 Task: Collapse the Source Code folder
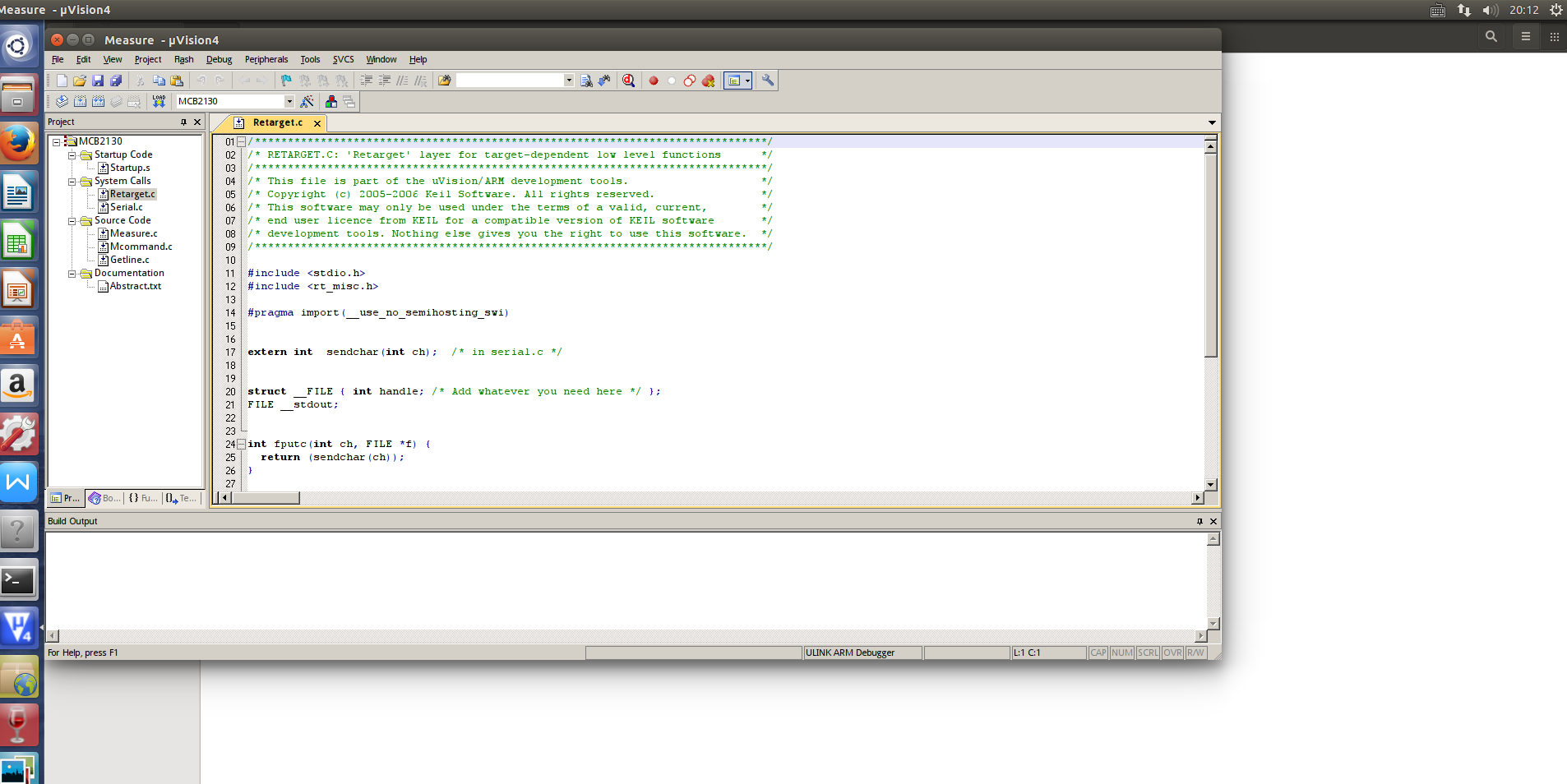click(72, 220)
